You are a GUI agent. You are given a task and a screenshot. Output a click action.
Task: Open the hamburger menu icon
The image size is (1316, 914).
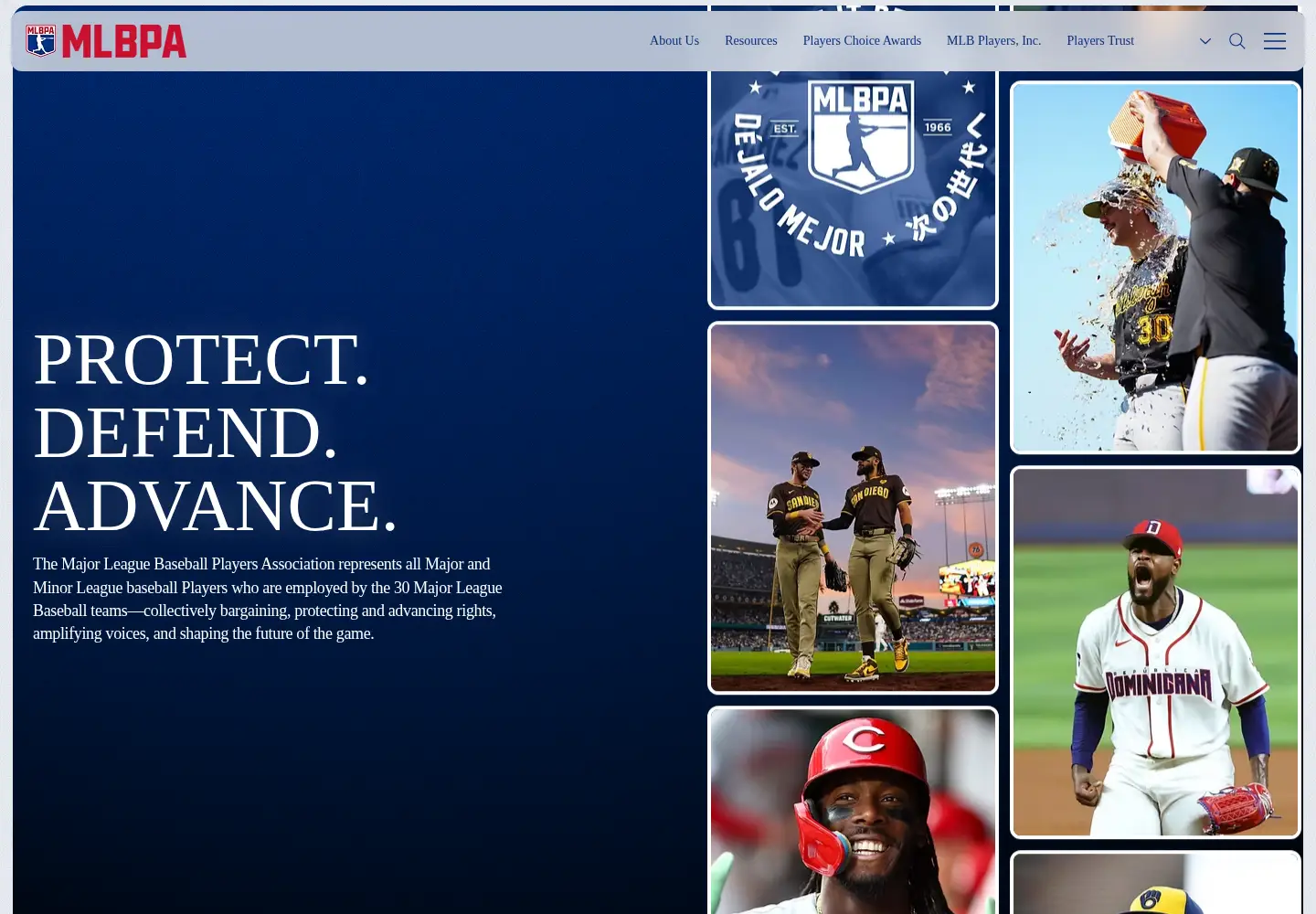[x=1275, y=41]
